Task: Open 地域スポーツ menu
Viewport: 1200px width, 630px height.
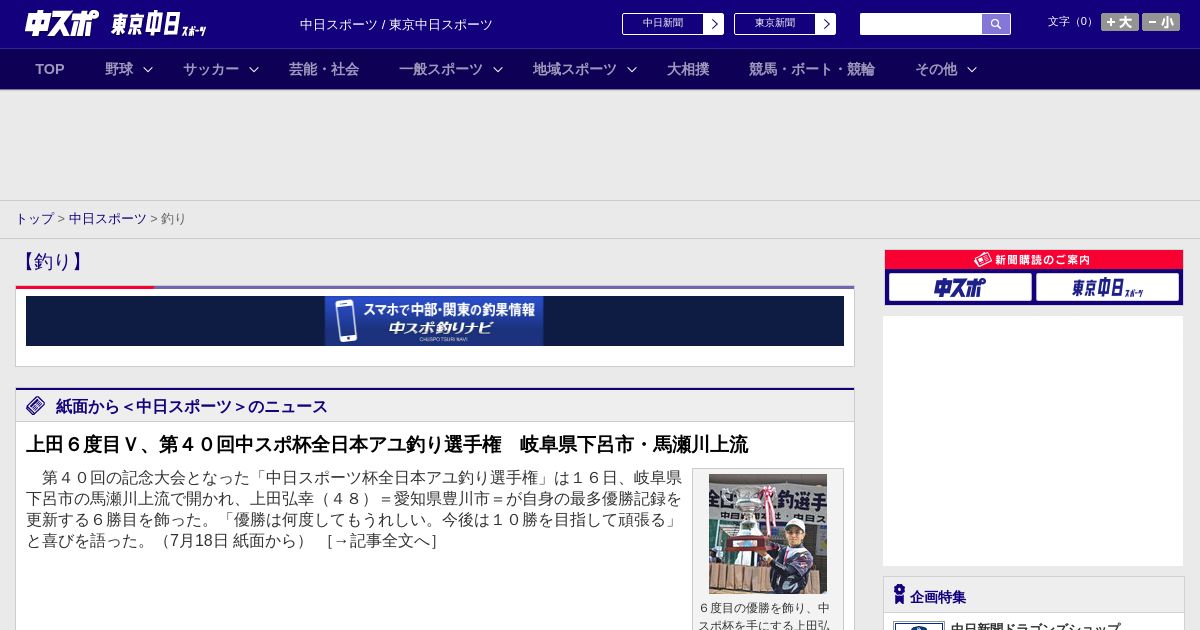Action: [x=575, y=69]
